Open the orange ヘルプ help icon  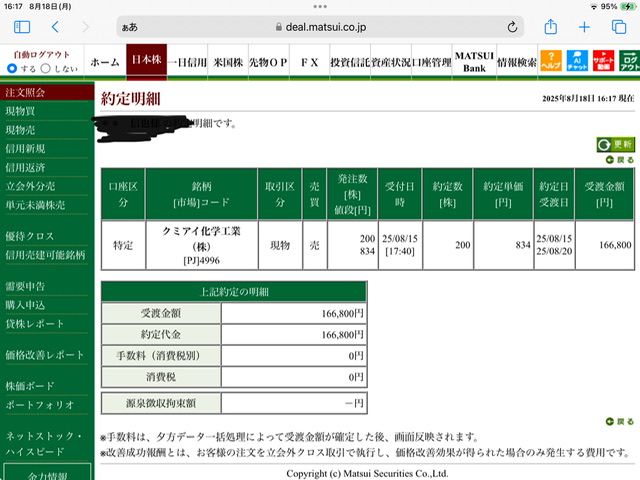pyautogui.click(x=551, y=61)
